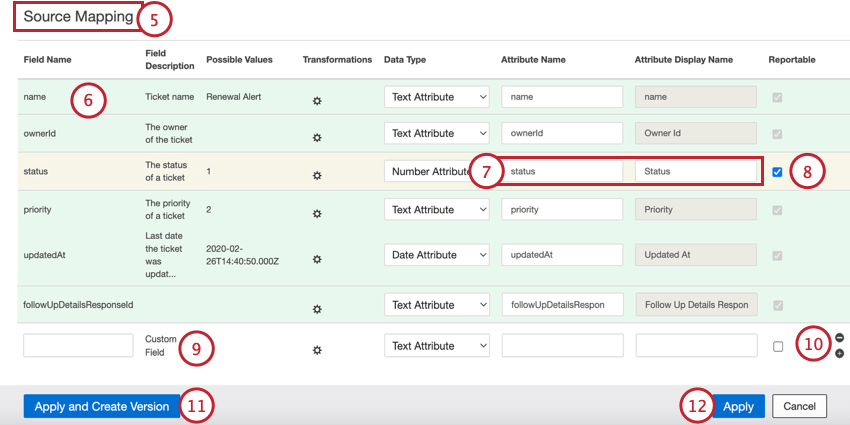Click the minus icon to remove custom field
Screen dimensions: 850x425
(x=839, y=338)
